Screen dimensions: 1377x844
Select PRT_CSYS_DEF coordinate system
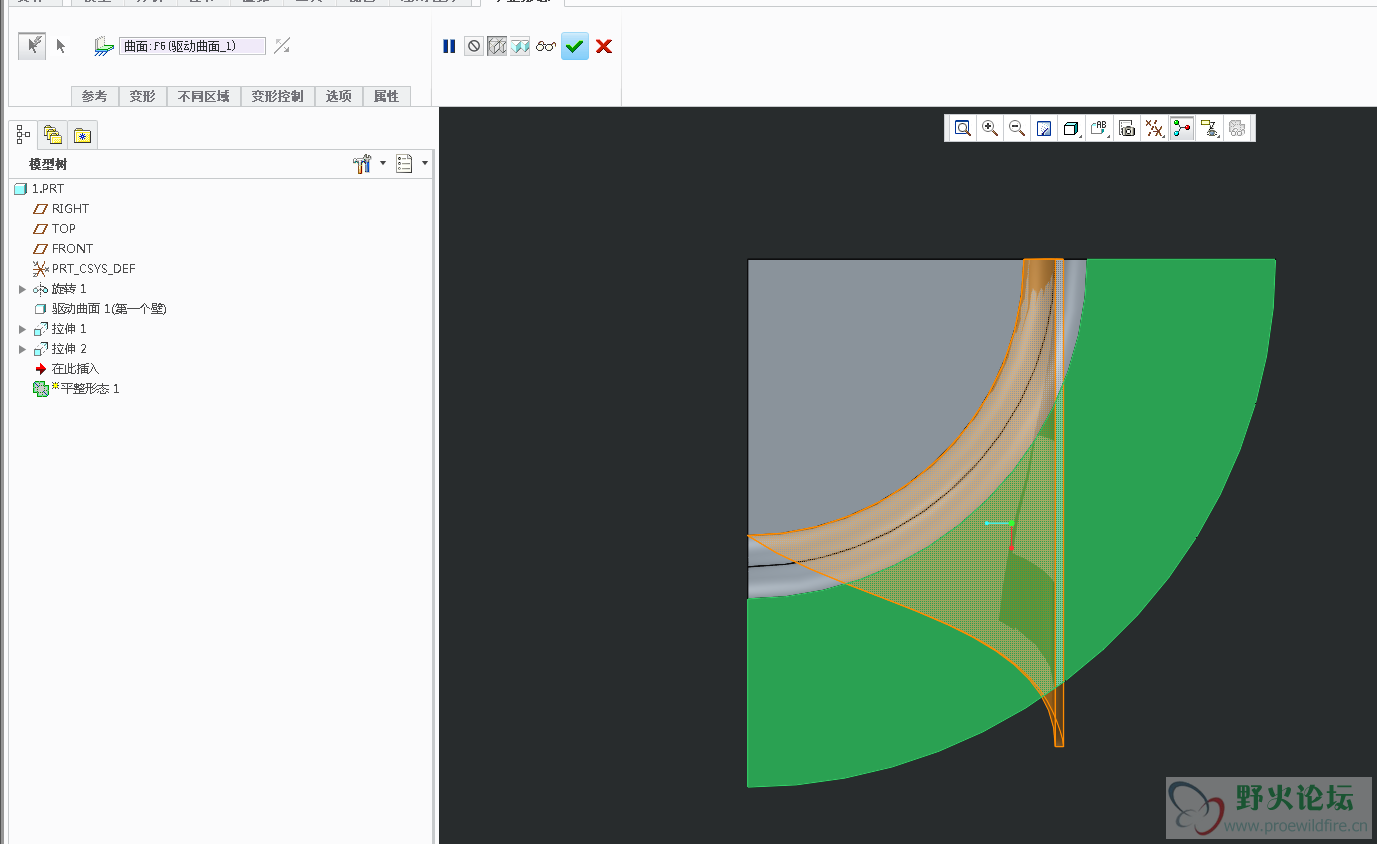(93, 269)
